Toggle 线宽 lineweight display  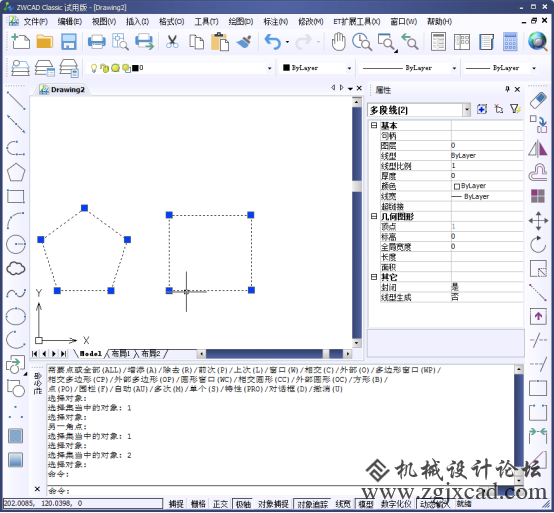343,504
